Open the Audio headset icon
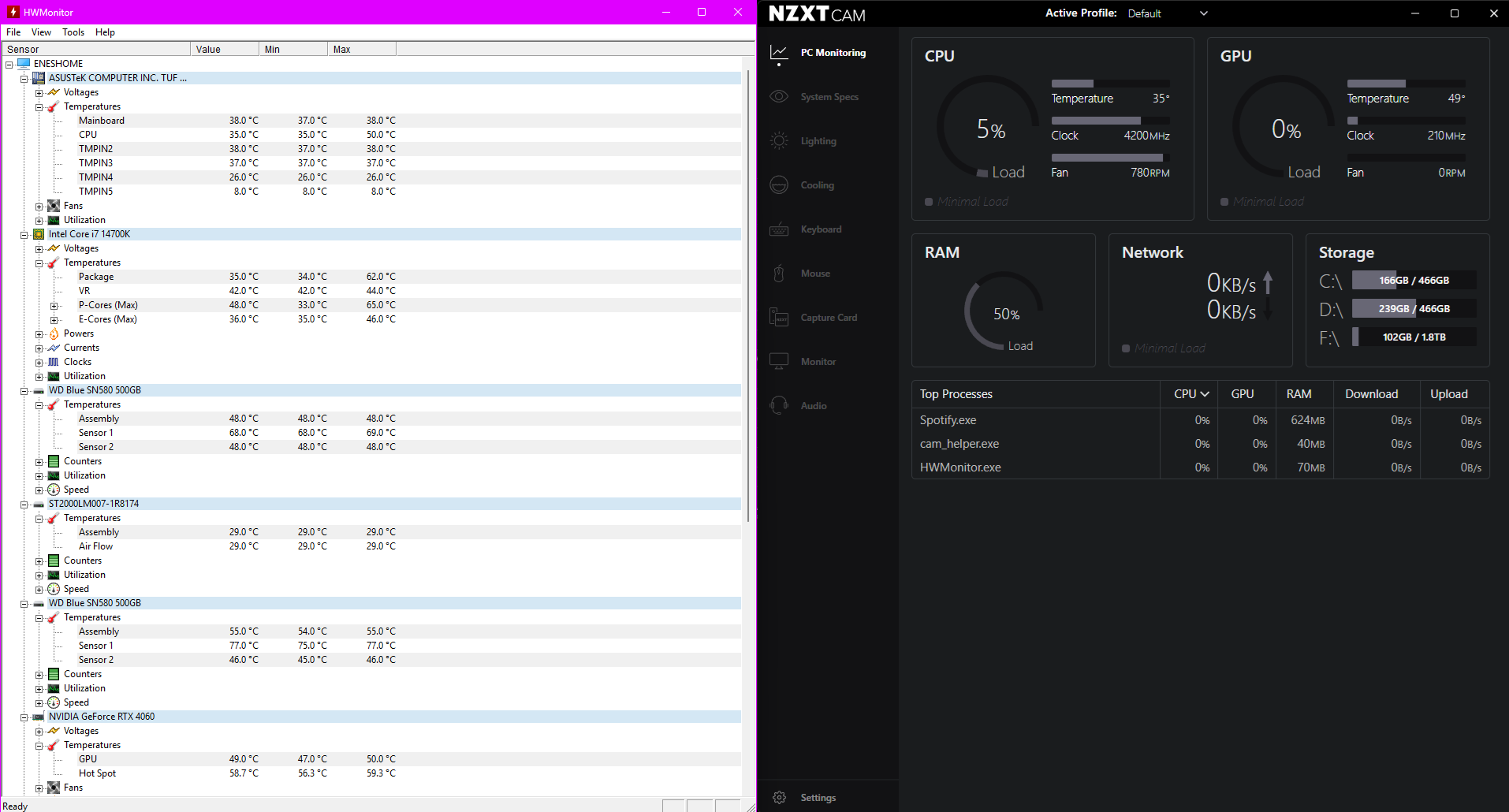Viewport: 1509px width, 812px height. click(x=779, y=405)
